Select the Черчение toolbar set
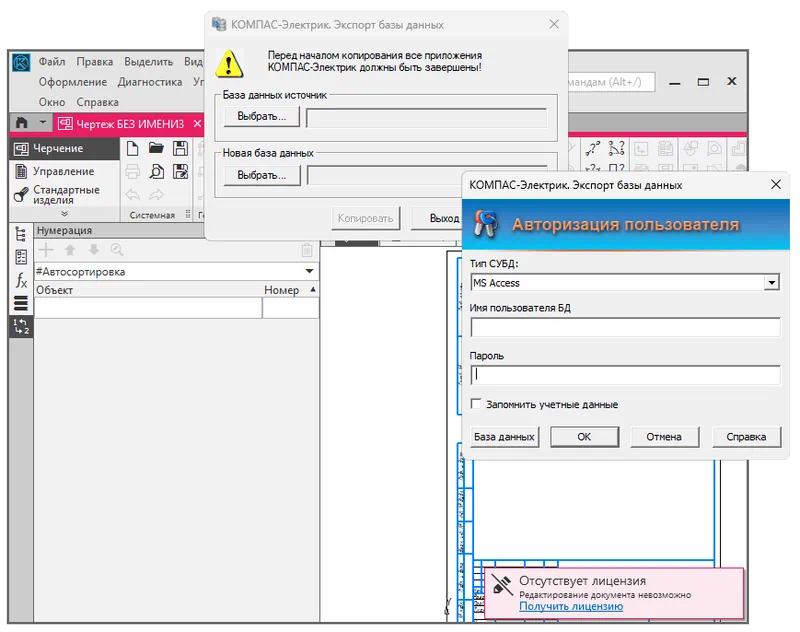 tap(64, 148)
